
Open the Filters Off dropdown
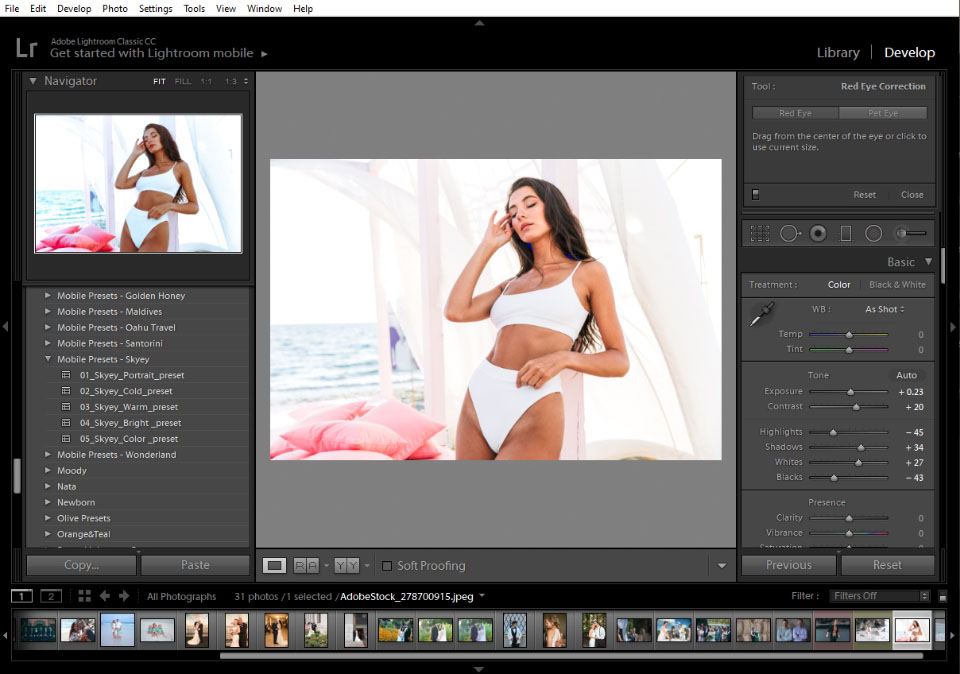(x=879, y=596)
